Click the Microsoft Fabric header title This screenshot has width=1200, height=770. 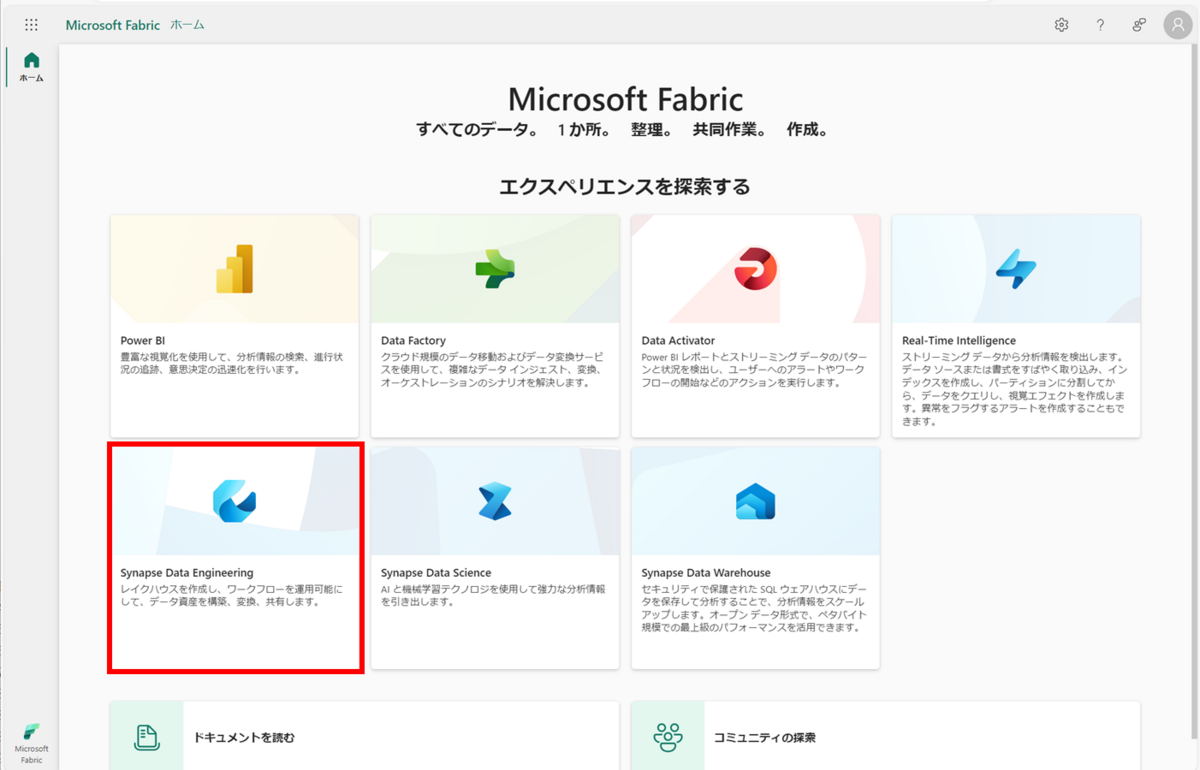(x=113, y=25)
